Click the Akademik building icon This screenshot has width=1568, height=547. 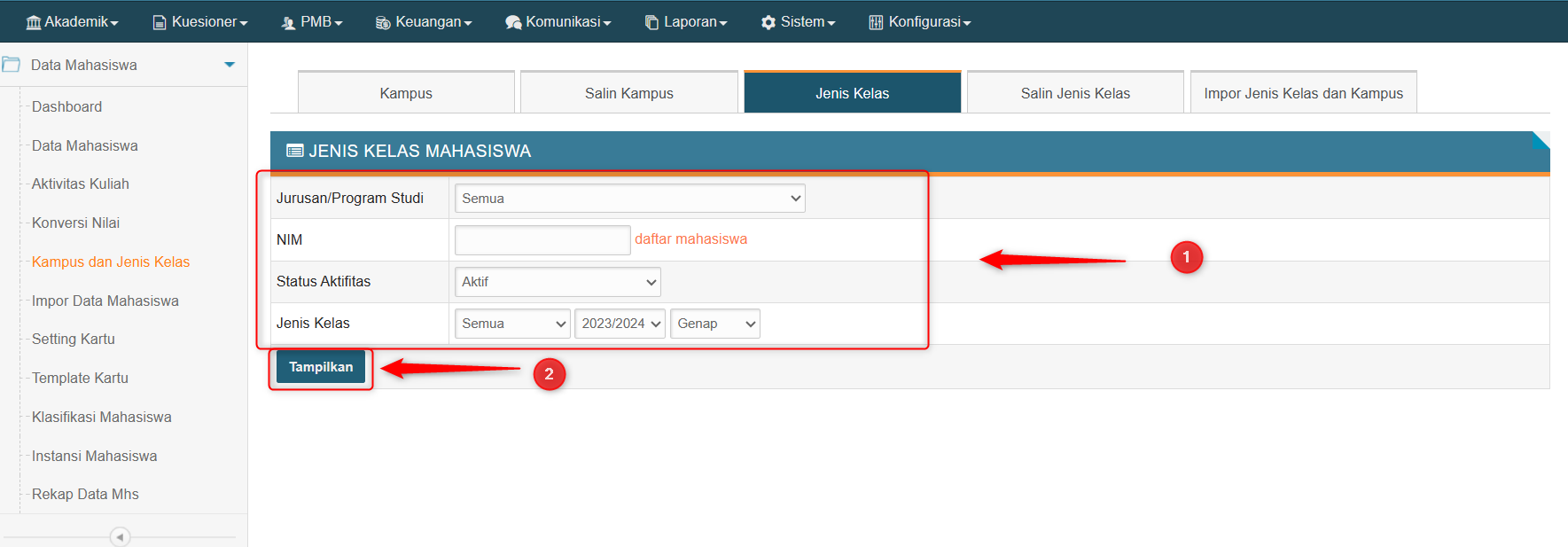[x=34, y=22]
